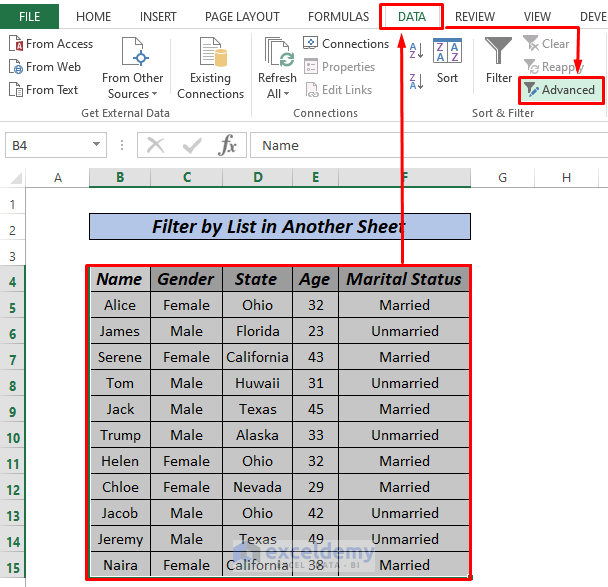Click the cell containing Alice
This screenshot has width=608, height=587.
[x=120, y=305]
